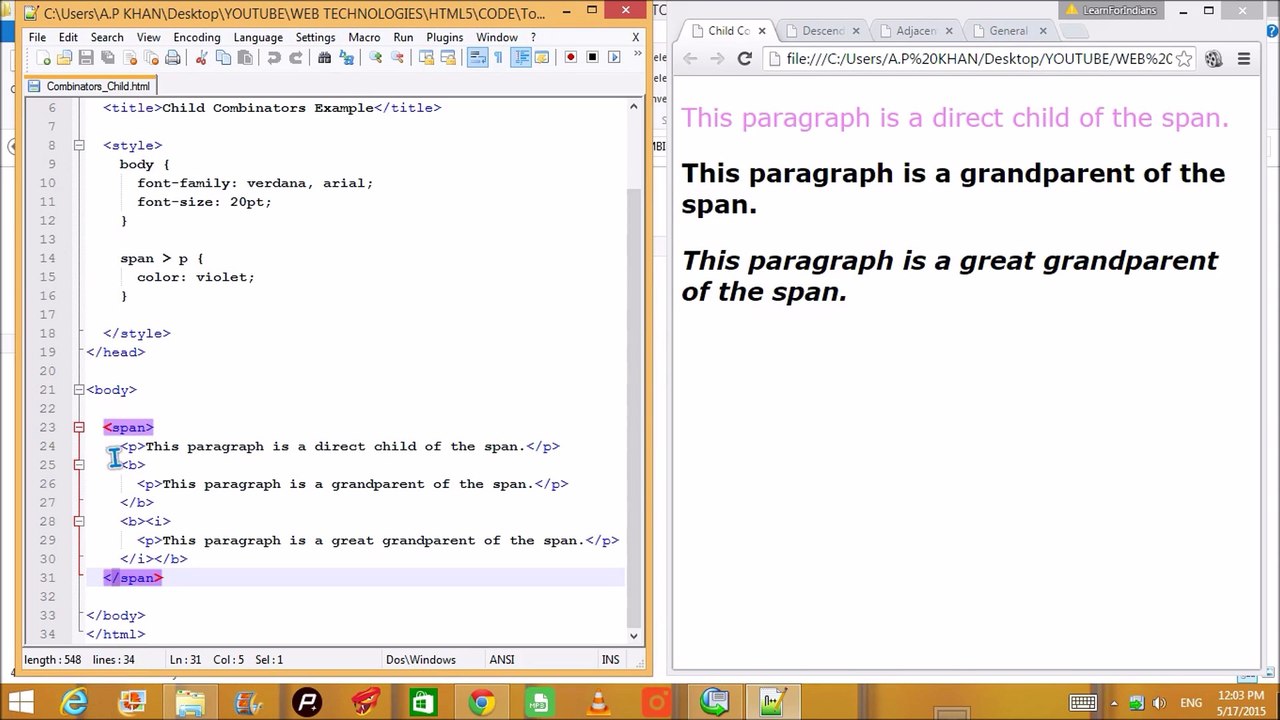Switch to Descend tab in Chrome

point(823,31)
